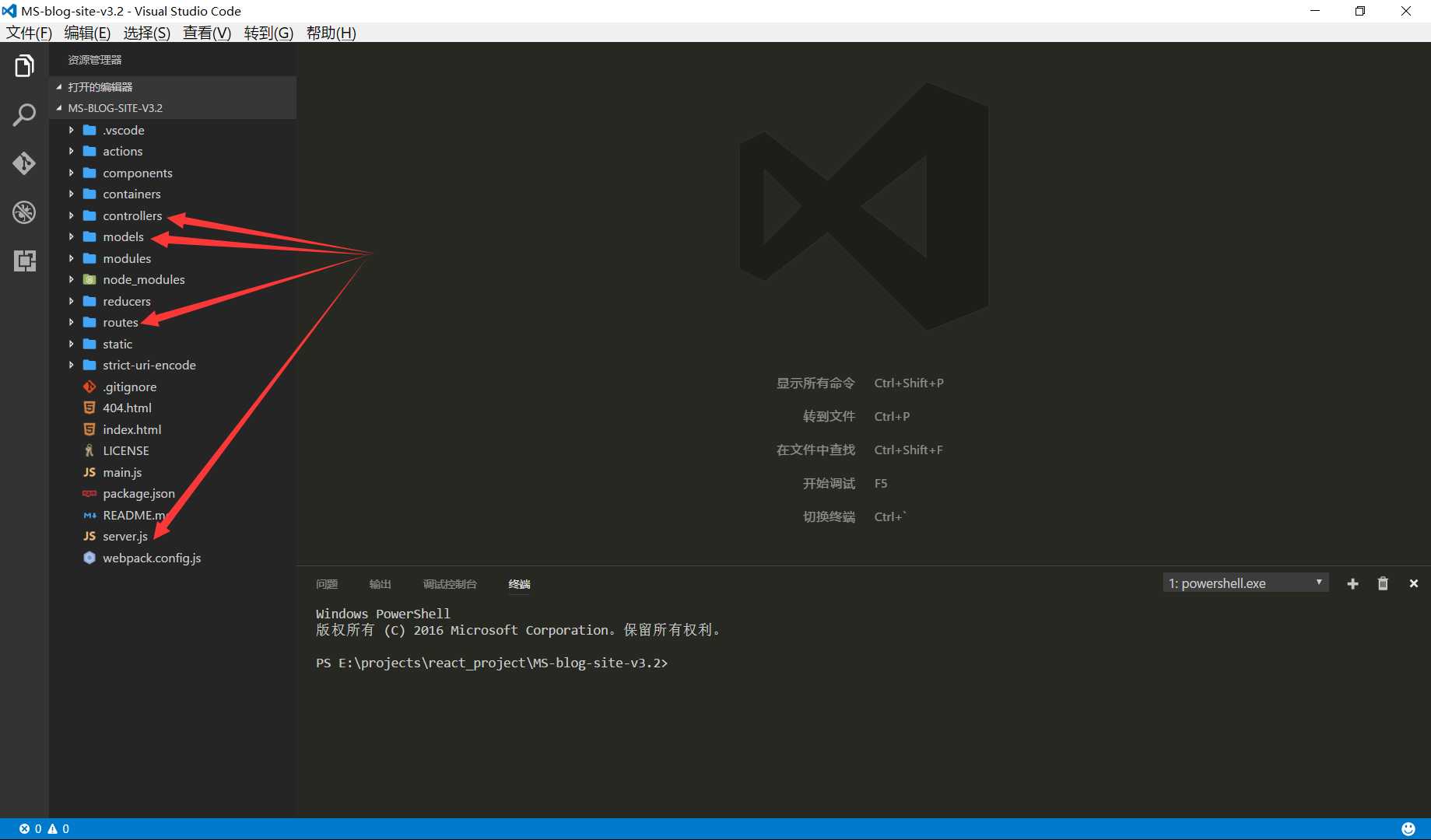Click the README markdown file icon

[89, 515]
